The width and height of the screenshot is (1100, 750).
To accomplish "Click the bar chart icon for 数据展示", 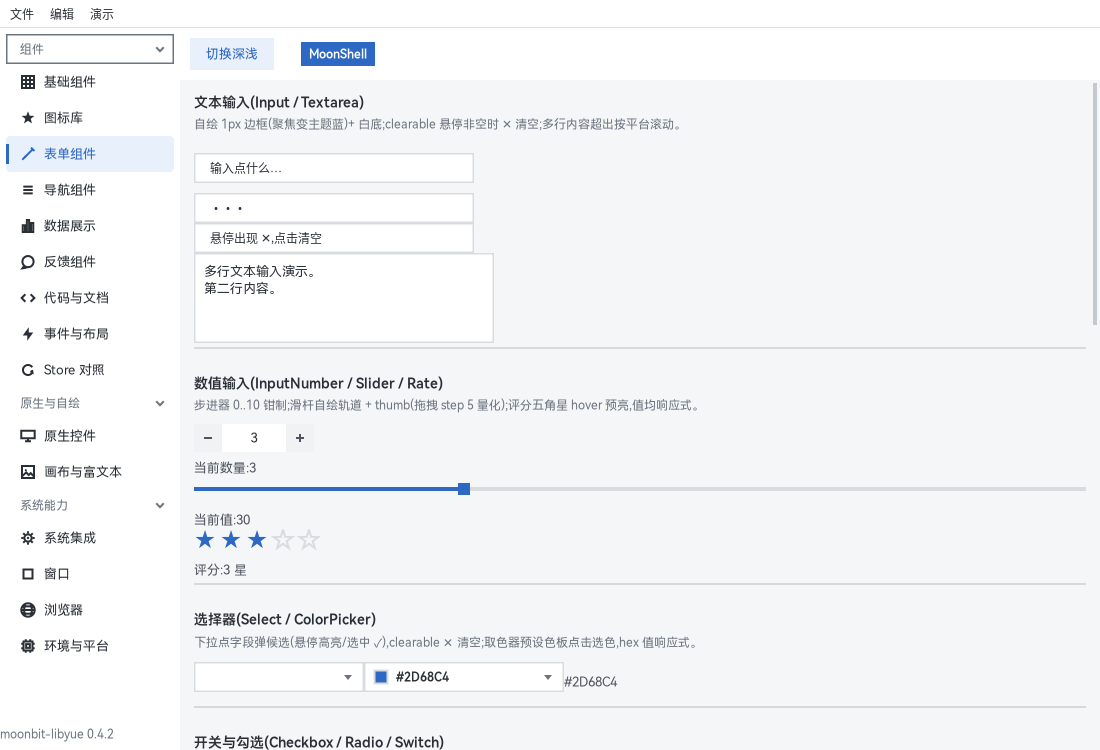I will point(28,226).
